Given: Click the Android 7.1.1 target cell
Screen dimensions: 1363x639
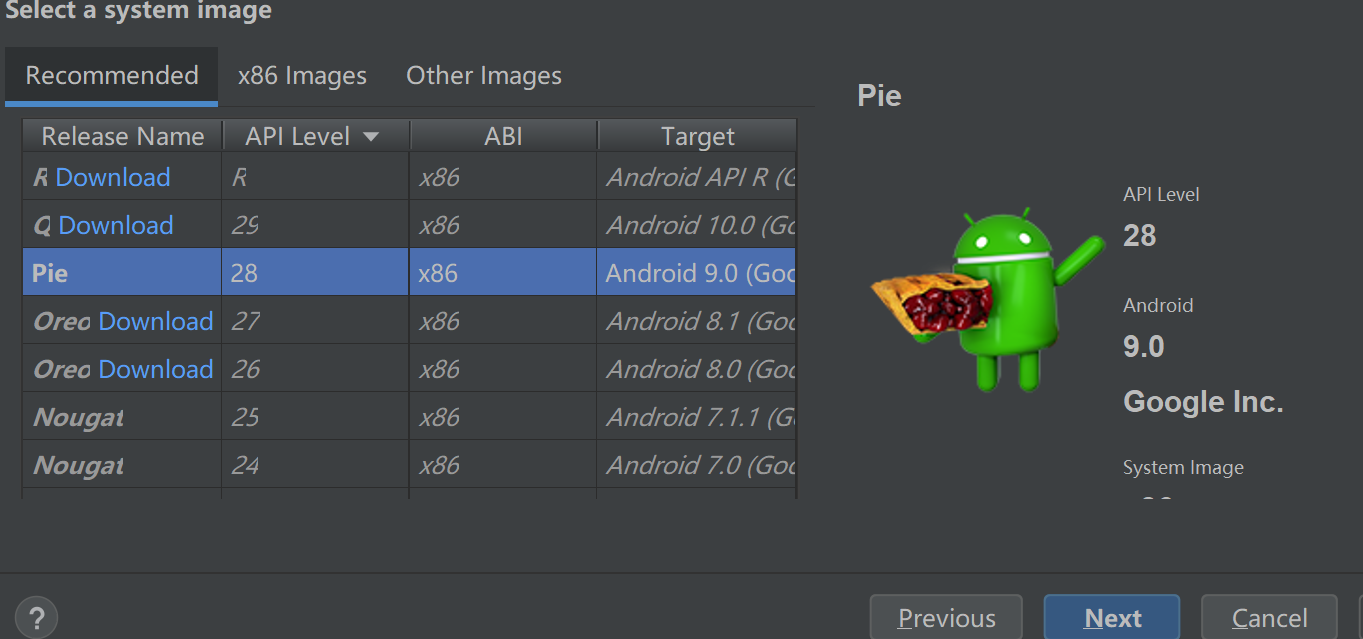Looking at the screenshot, I should (697, 416).
